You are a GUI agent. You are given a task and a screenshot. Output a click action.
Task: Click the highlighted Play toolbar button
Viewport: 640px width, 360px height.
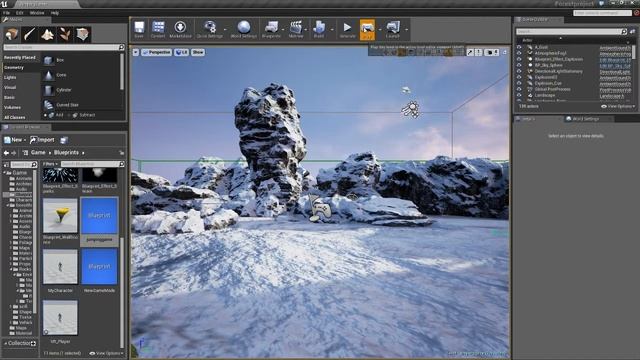[x=367, y=29]
